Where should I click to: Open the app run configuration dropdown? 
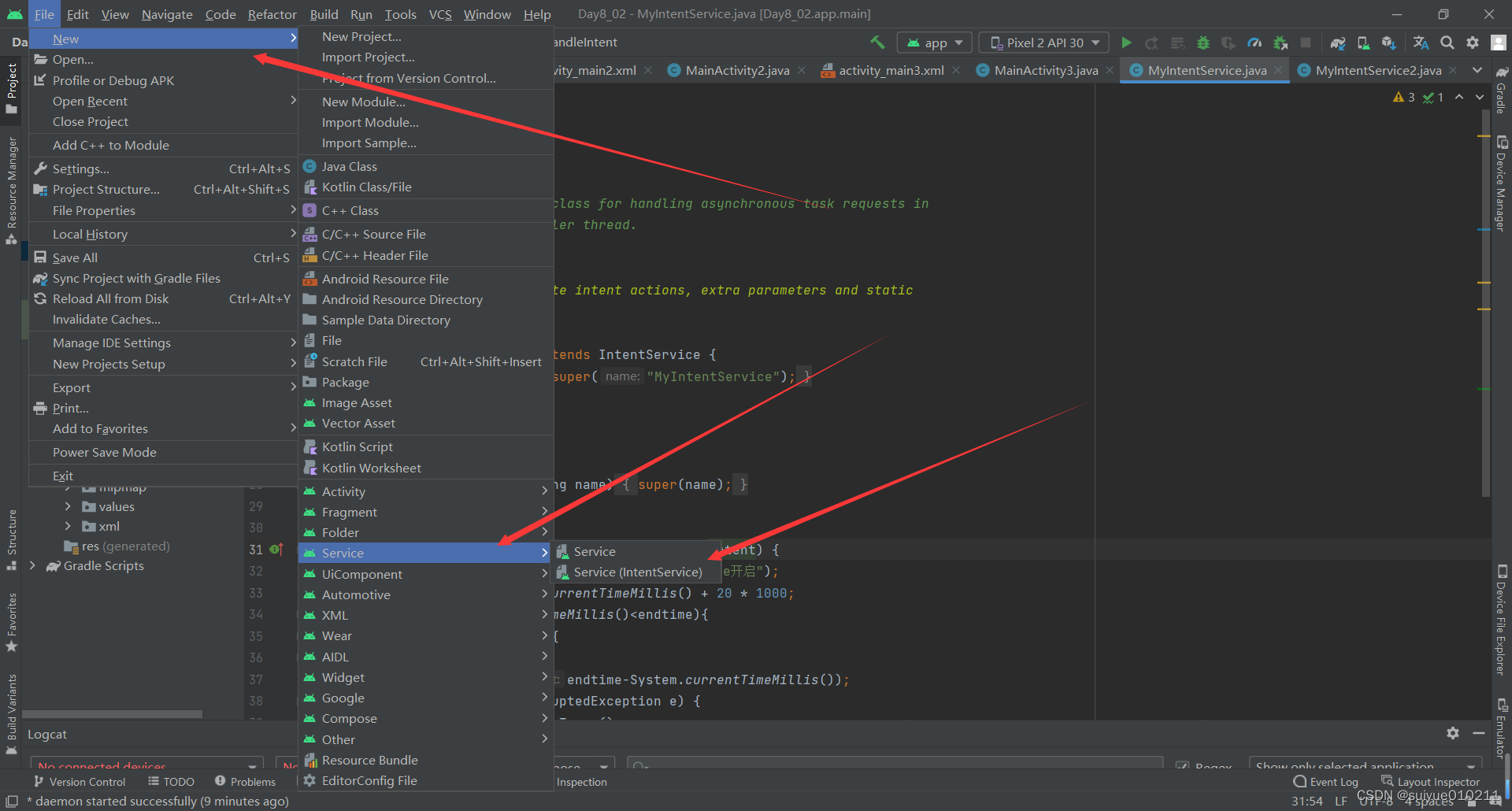click(934, 43)
